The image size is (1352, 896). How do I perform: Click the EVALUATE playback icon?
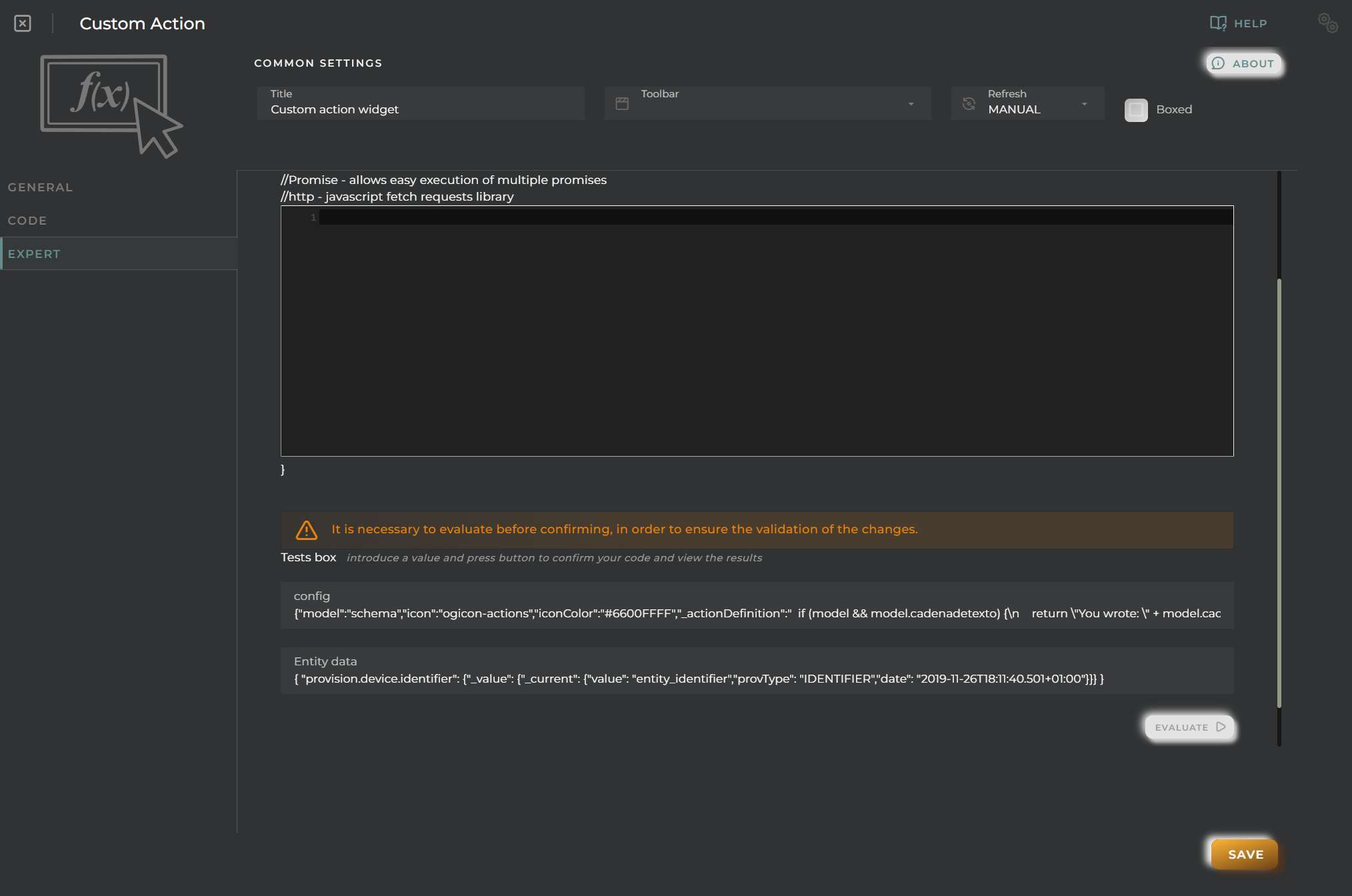pyautogui.click(x=1221, y=727)
